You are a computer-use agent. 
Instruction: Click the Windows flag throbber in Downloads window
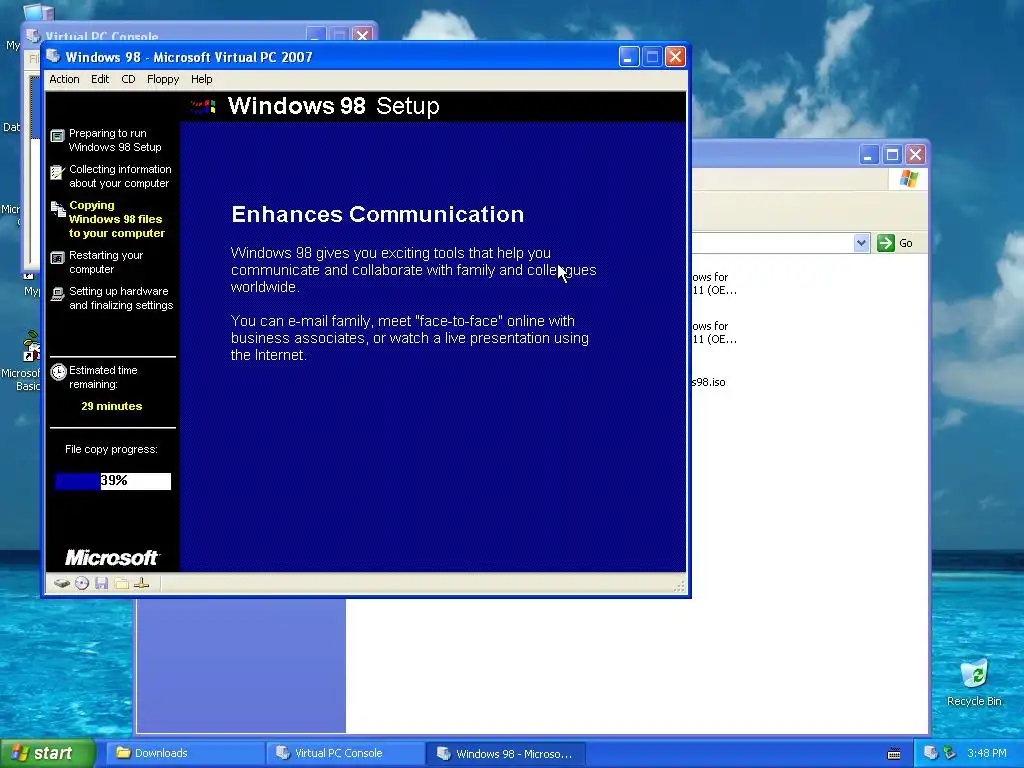coord(908,179)
